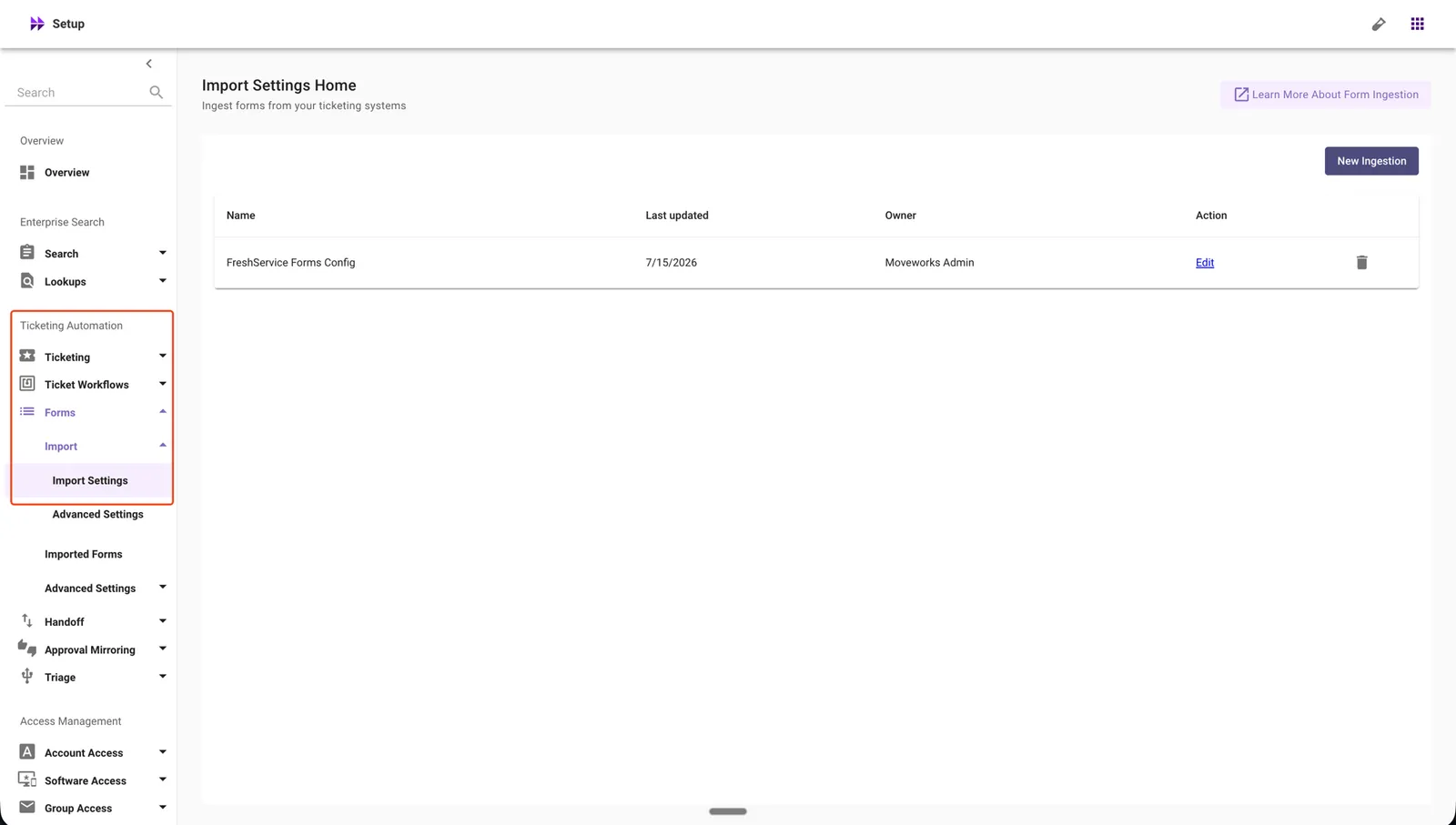Expand the Ticket Workflows arrow

(x=163, y=384)
